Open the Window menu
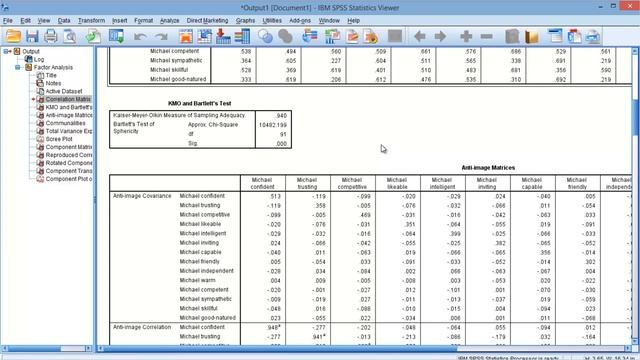Screen dimensions: 640x360 [x=329, y=20]
